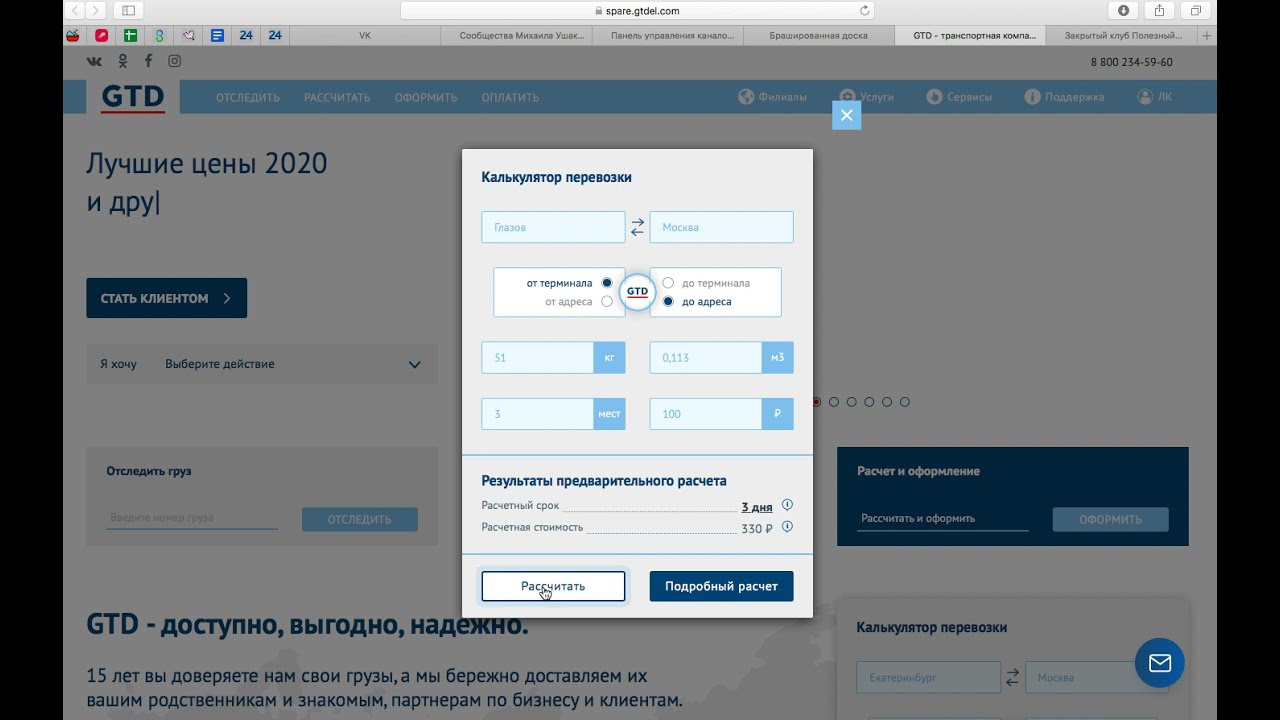Viewport: 1280px width, 720px height.
Task: Click the swap cities arrows icon
Action: [637, 228]
